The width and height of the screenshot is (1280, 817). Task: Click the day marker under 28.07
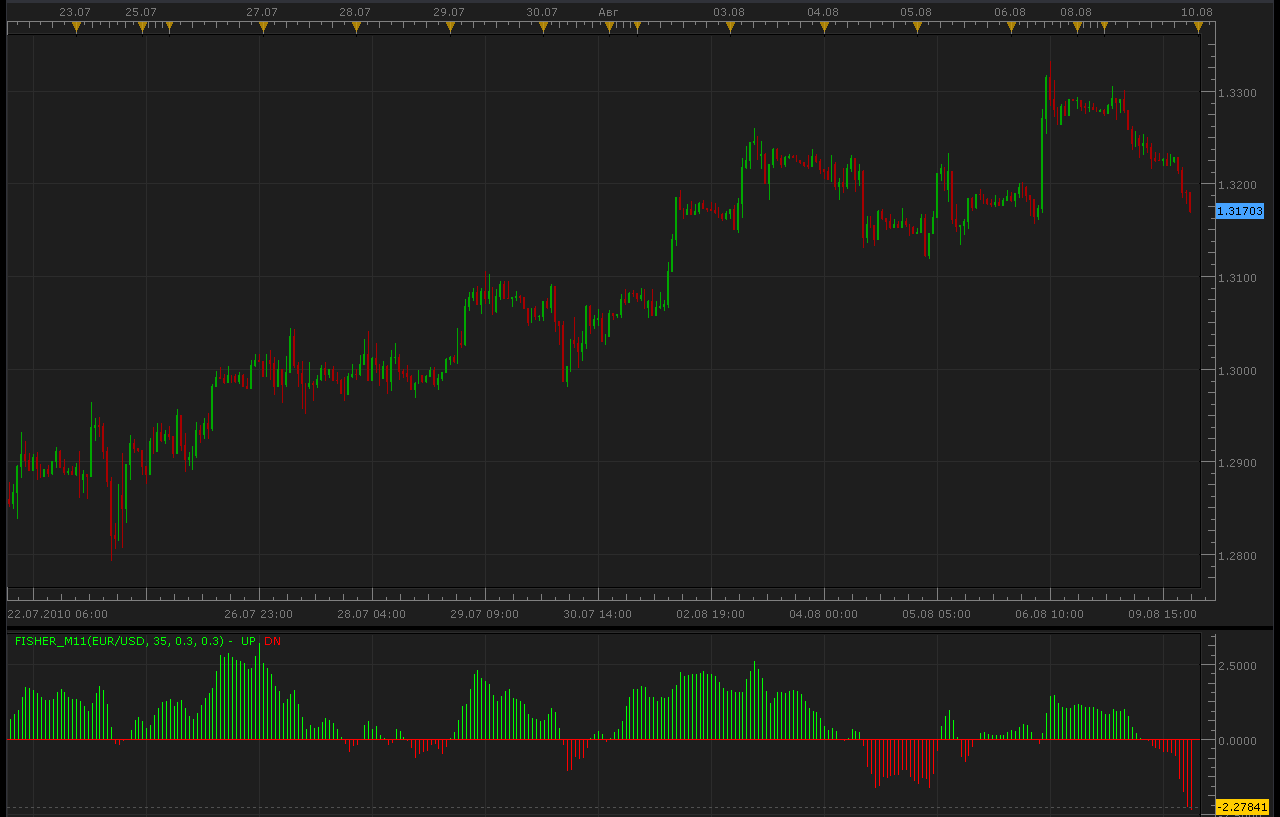click(x=356, y=28)
